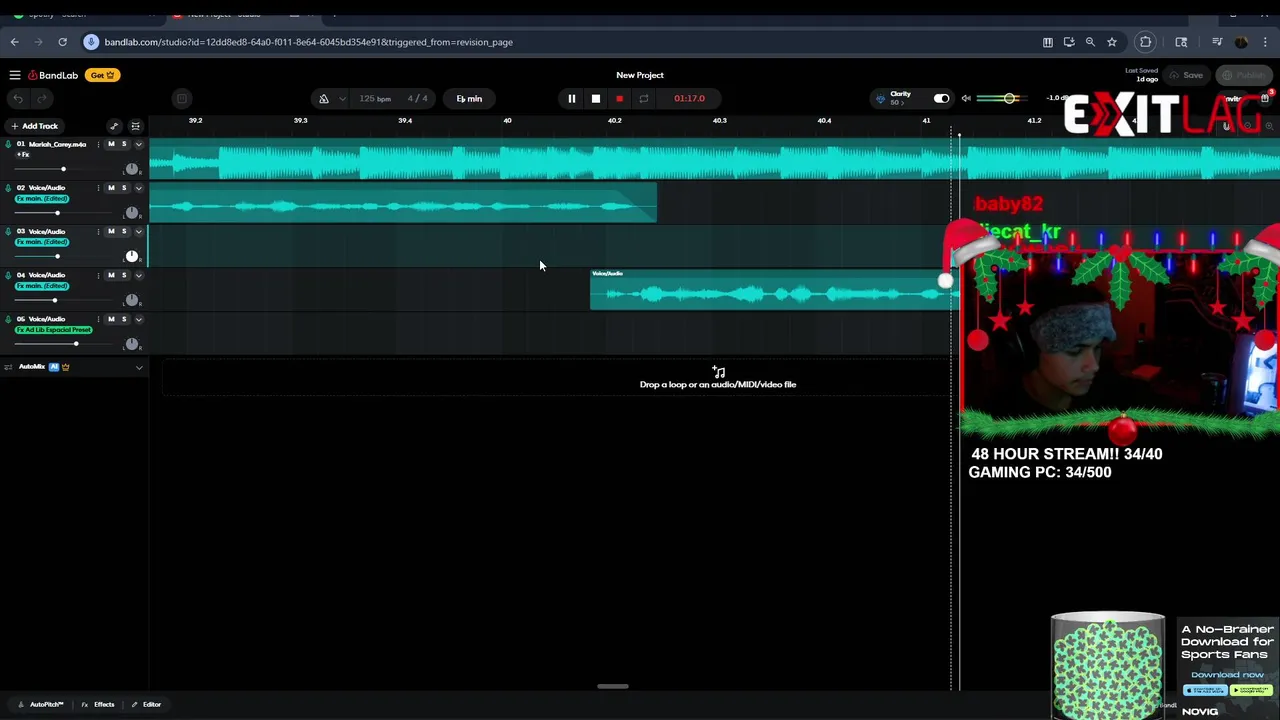Mute track 02 Voice/Audio

point(111,188)
